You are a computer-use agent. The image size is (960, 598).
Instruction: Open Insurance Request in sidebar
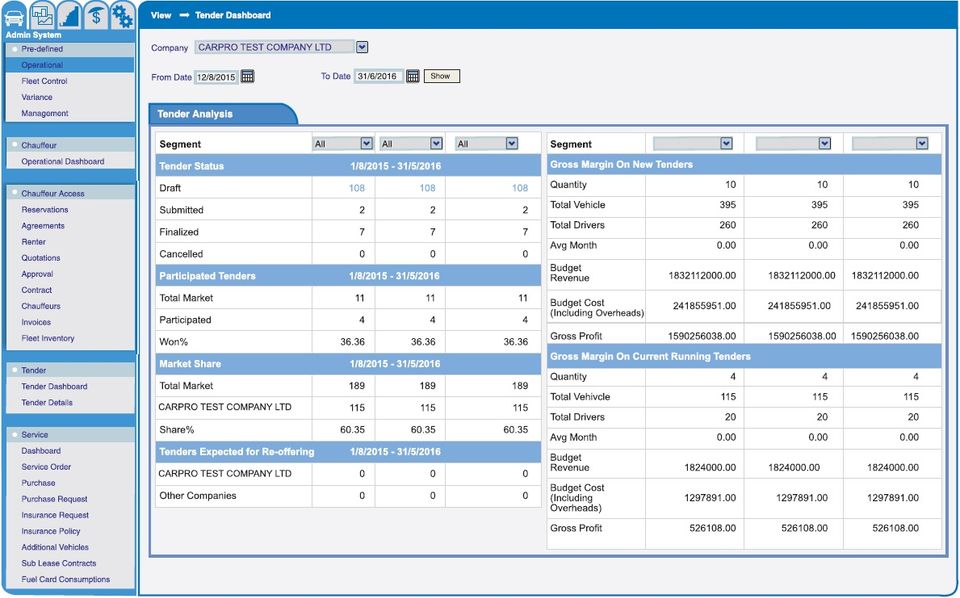pyautogui.click(x=55, y=515)
